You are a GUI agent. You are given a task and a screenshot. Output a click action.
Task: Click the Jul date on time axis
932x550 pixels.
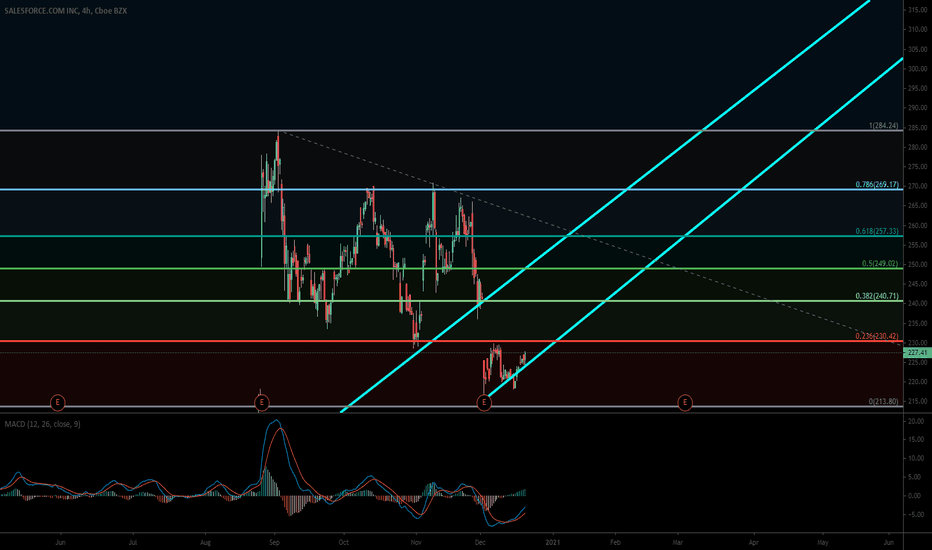coord(133,542)
